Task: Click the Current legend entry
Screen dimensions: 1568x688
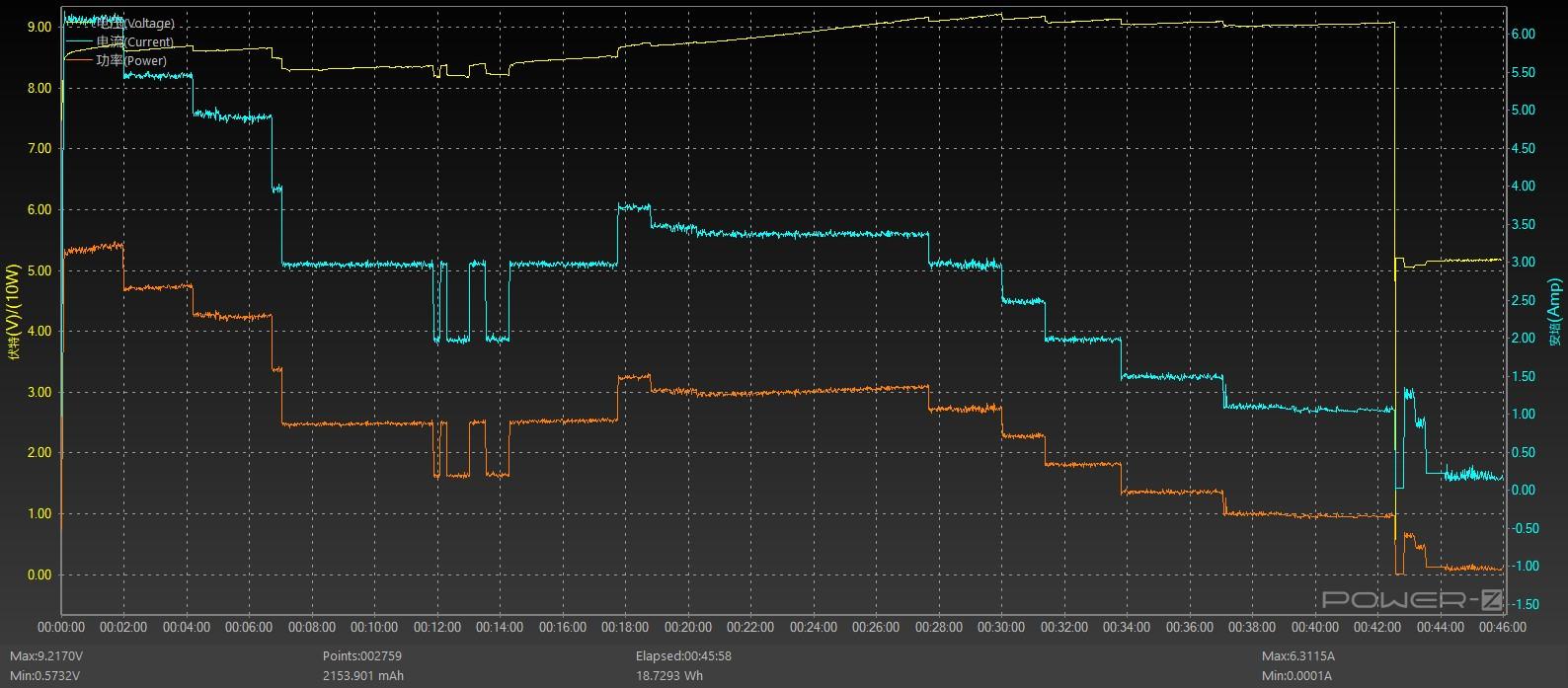Action: [119, 42]
